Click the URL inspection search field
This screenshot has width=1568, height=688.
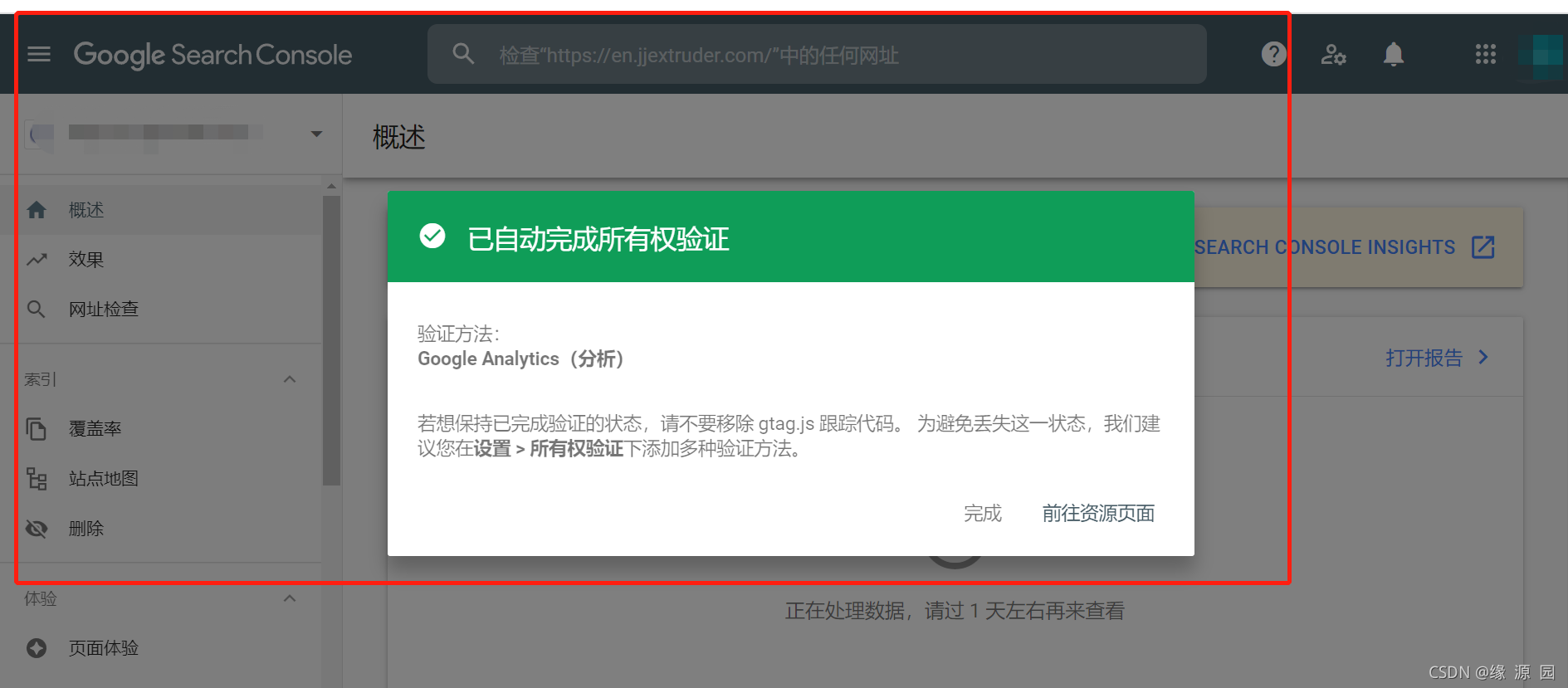817,55
